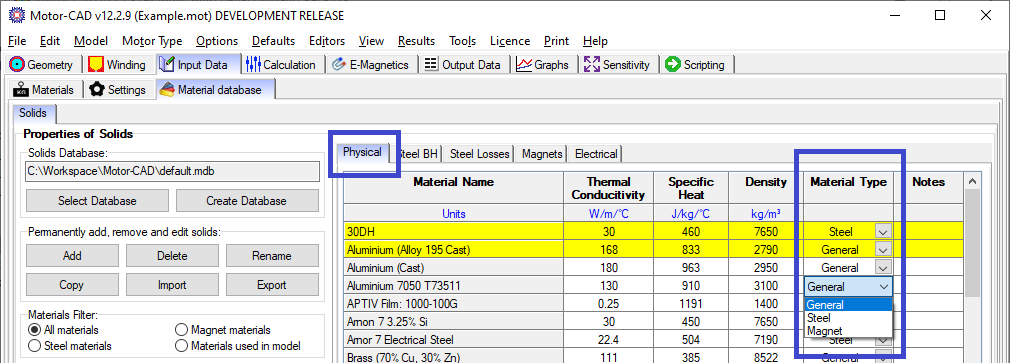The width and height of the screenshot is (1010, 363).
Task: Open Material Type dropdown for Aluminium Alloy 195 Cast
Action: click(883, 249)
